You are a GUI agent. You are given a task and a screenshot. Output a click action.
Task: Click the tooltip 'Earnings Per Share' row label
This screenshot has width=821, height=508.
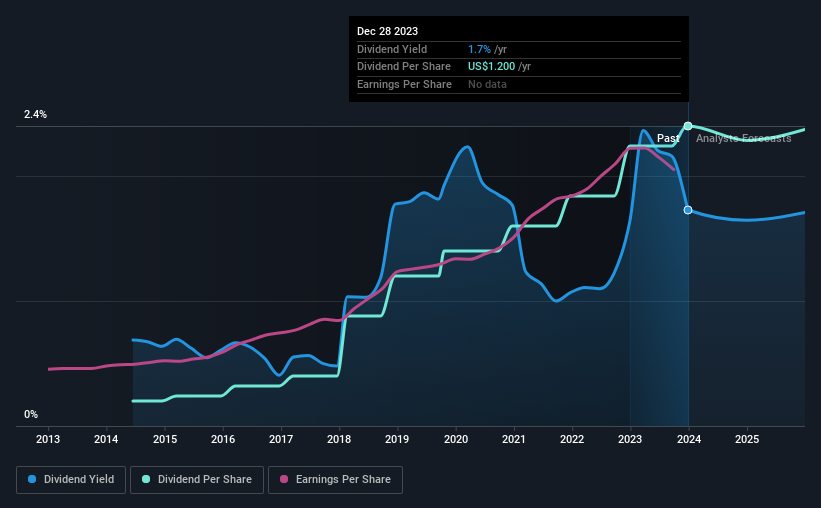click(404, 84)
